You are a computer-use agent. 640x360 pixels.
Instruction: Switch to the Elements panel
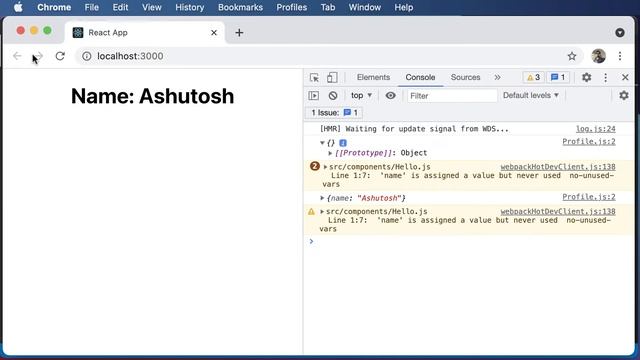click(x=373, y=78)
